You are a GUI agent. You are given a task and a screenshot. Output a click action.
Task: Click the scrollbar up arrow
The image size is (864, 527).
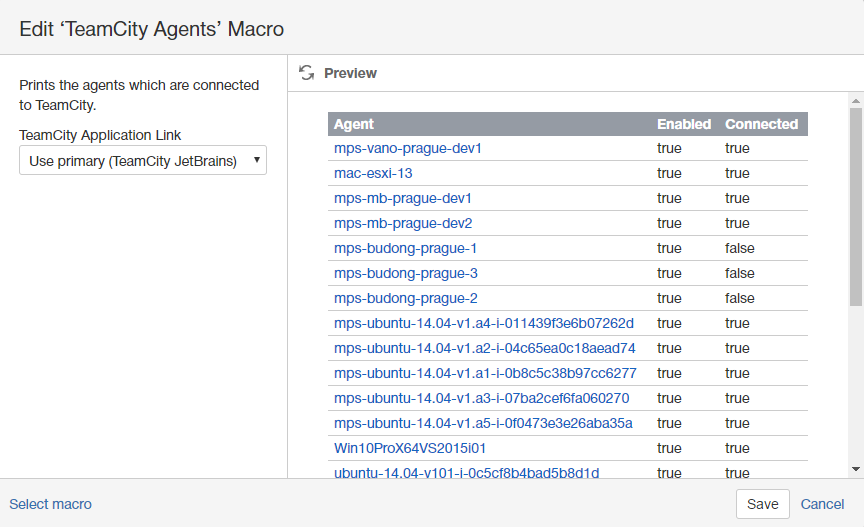pos(855,101)
